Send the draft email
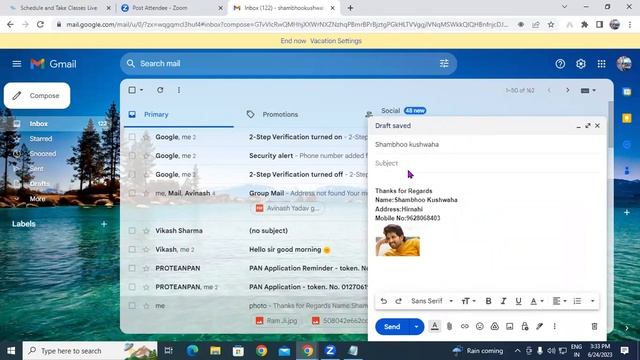The image size is (640, 360). pyautogui.click(x=392, y=327)
